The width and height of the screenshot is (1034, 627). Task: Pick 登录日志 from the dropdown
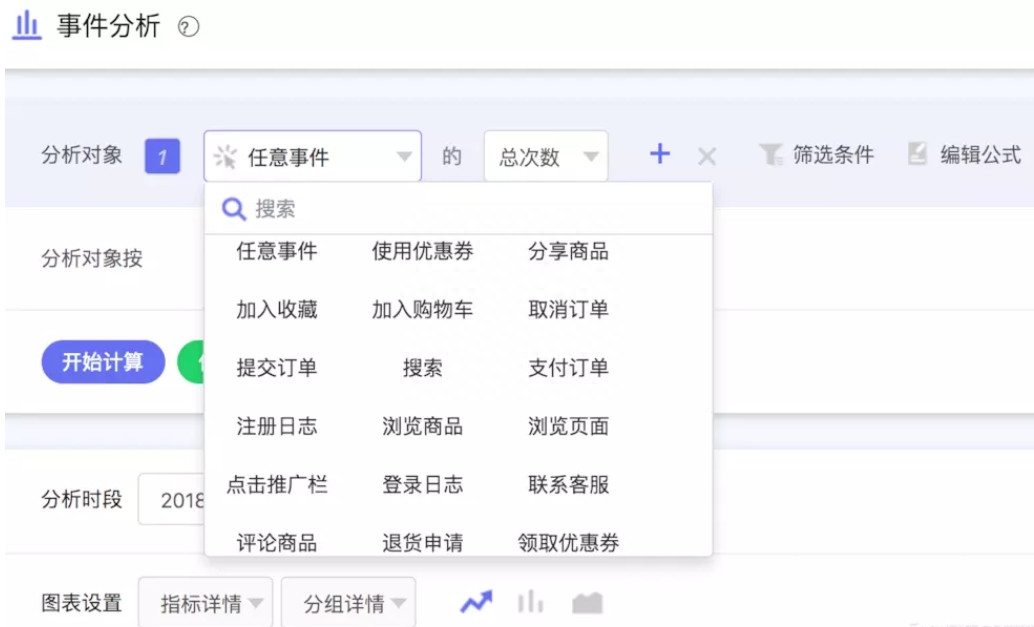(423, 485)
